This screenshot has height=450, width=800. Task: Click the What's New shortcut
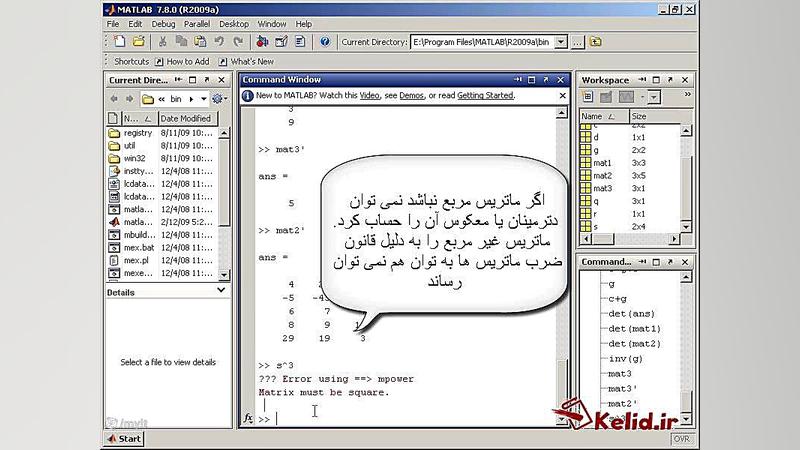246,61
